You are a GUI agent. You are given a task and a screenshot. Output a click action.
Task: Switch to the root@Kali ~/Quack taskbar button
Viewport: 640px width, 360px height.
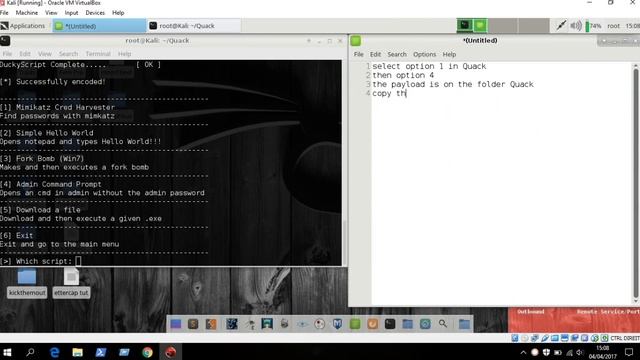click(193, 26)
